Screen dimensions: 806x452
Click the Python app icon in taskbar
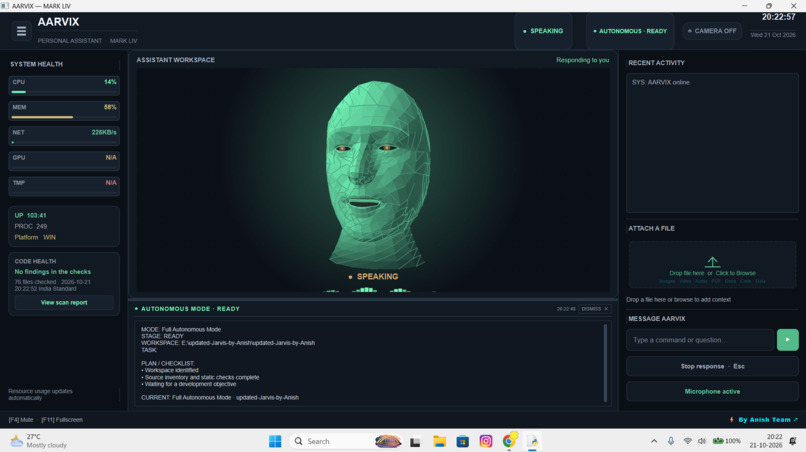pyautogui.click(x=532, y=441)
